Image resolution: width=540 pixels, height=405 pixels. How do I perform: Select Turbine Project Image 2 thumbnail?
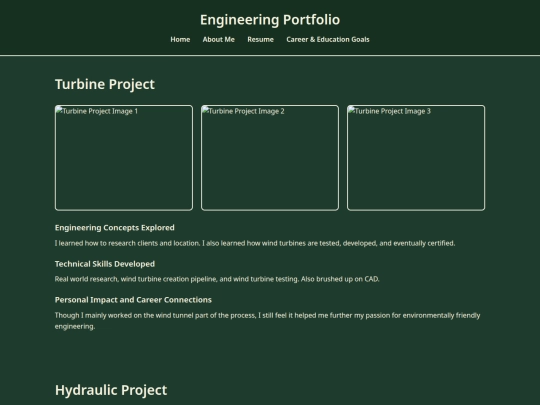tap(270, 158)
